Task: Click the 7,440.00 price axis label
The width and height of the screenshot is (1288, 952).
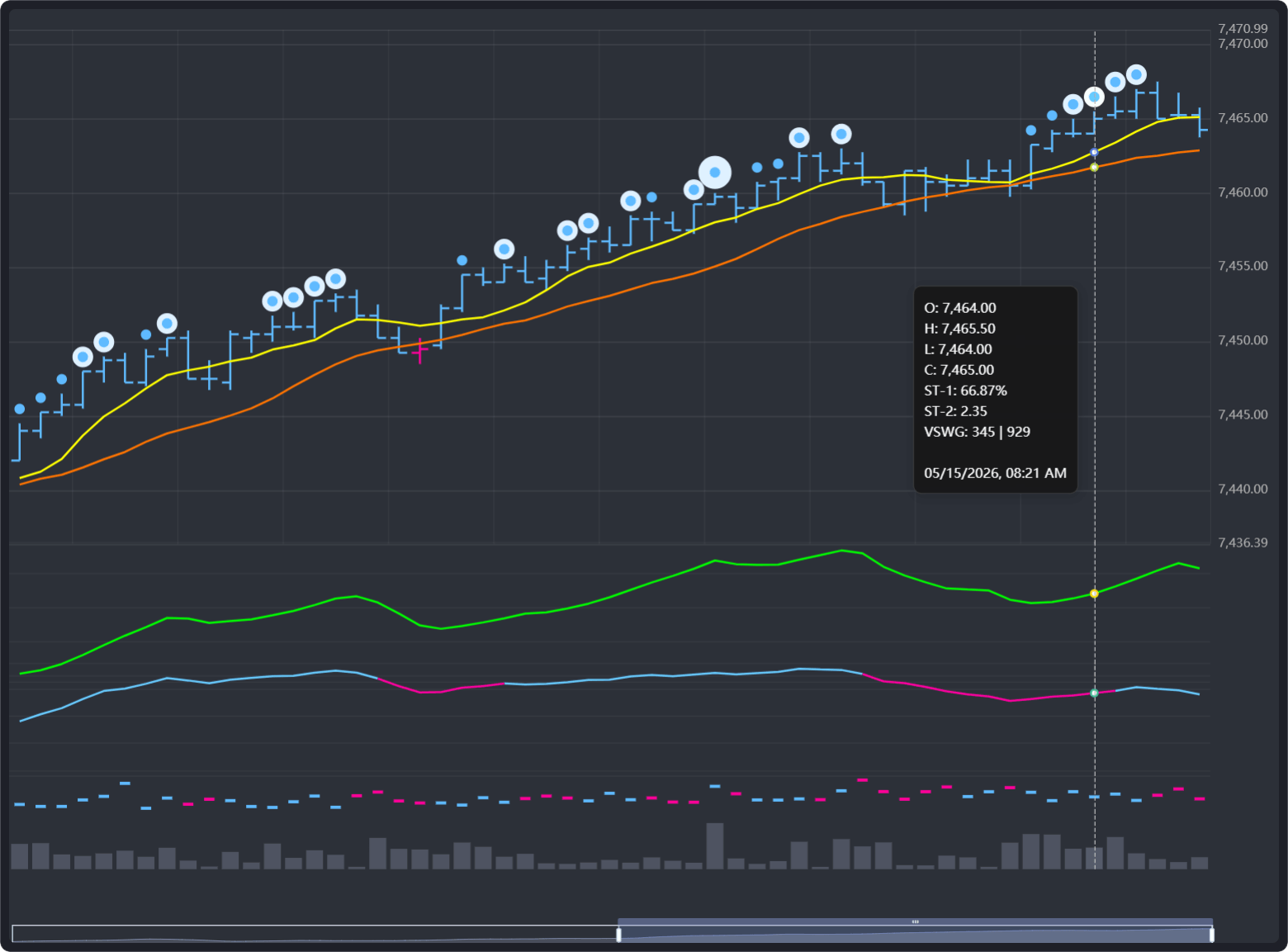Action: pyautogui.click(x=1243, y=489)
